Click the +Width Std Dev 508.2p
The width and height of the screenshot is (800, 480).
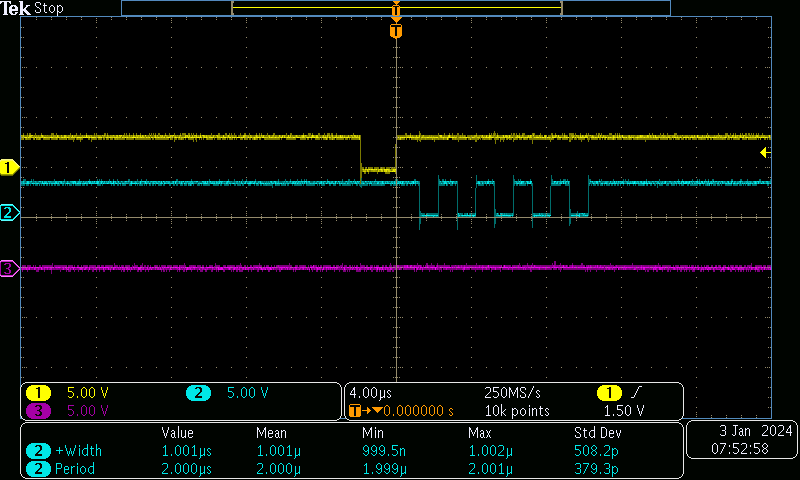coord(596,451)
